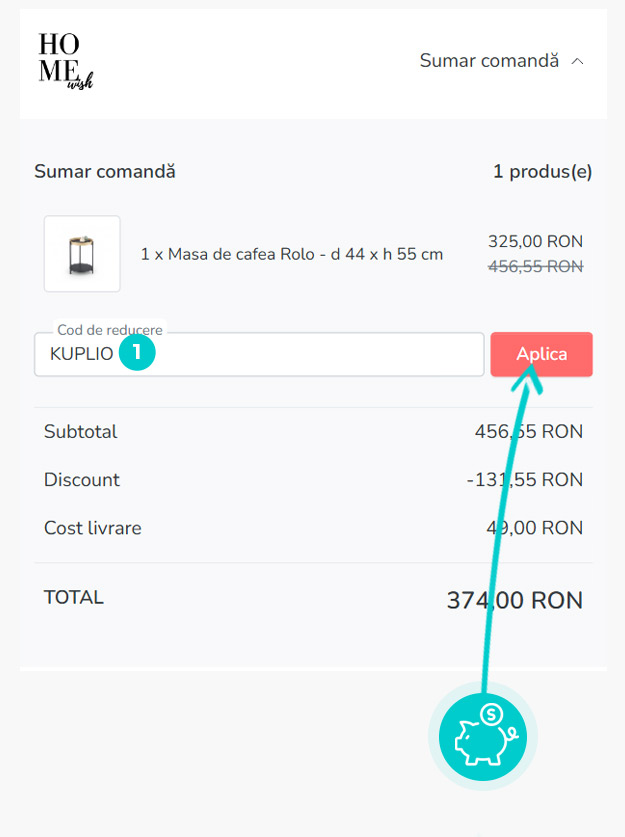The image size is (625, 837).
Task: Click the Cost livrare label
Action: pos(92,528)
